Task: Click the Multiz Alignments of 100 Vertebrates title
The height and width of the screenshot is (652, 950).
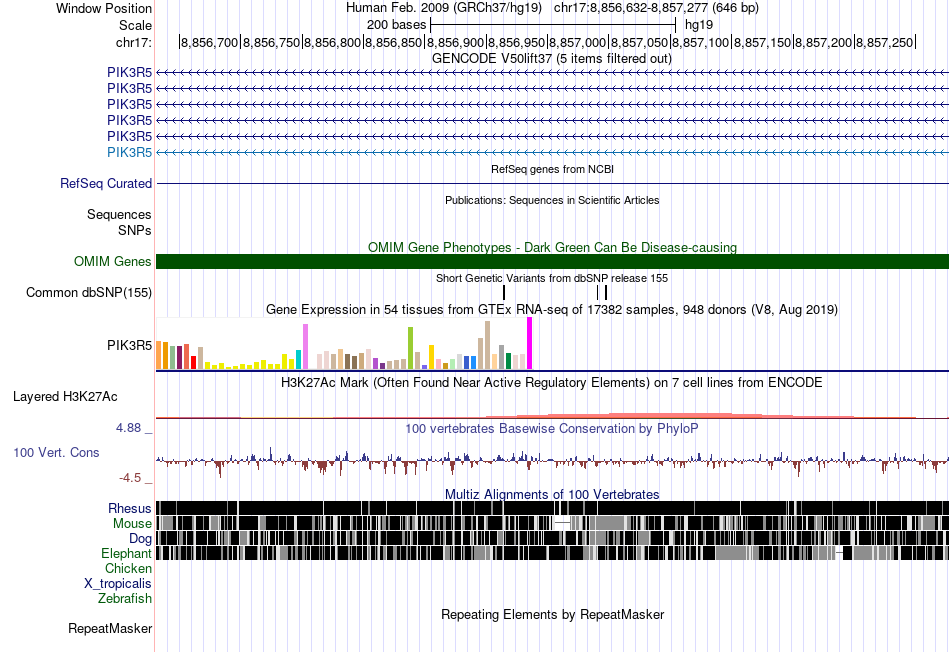Action: click(x=552, y=494)
